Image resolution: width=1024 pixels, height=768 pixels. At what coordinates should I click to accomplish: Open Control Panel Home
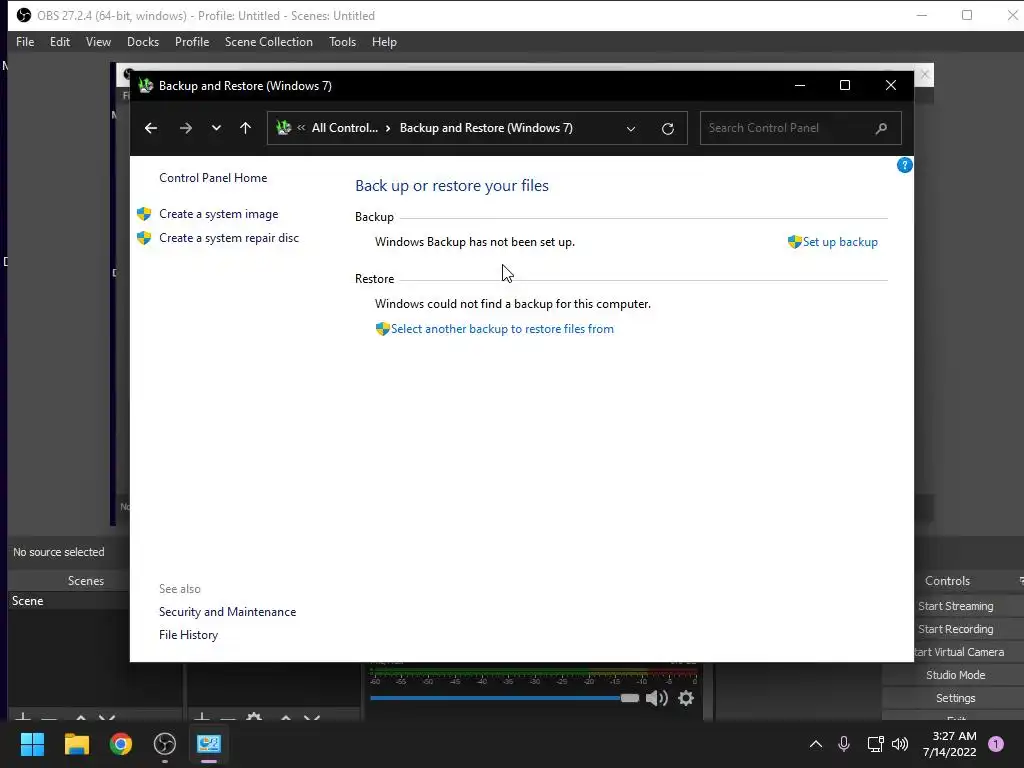click(x=213, y=178)
